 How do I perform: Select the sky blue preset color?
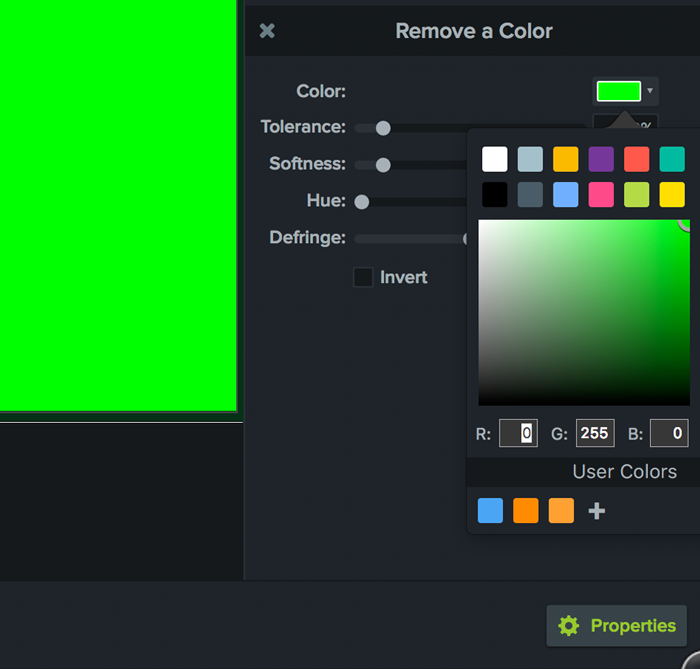(566, 195)
